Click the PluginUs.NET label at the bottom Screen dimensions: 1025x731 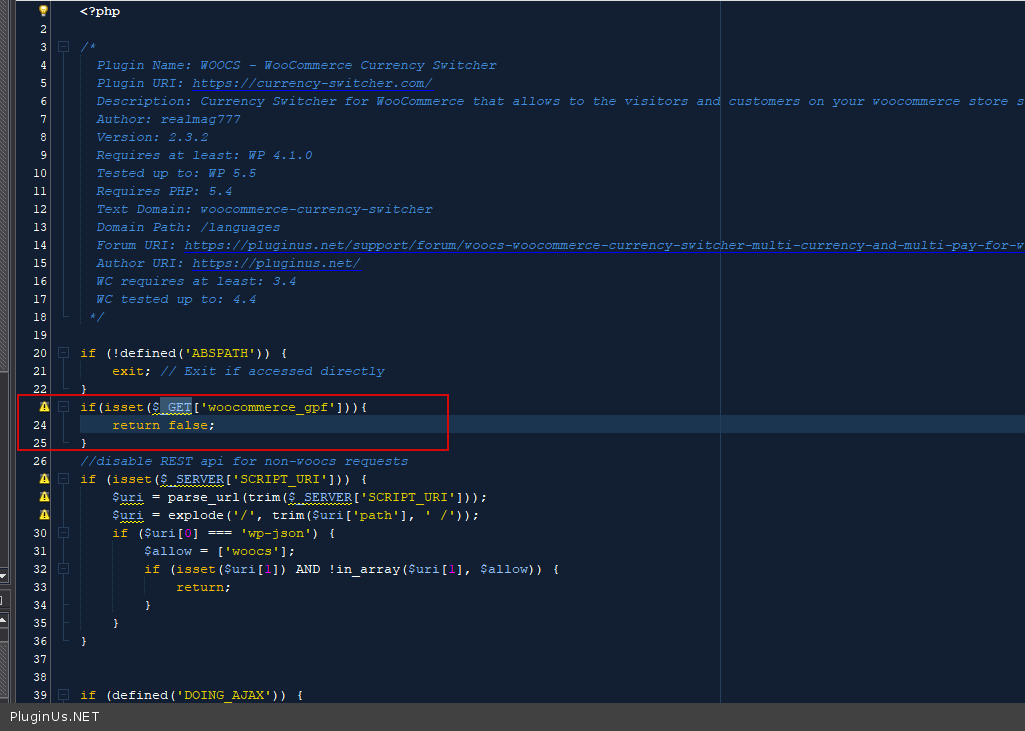coord(55,717)
